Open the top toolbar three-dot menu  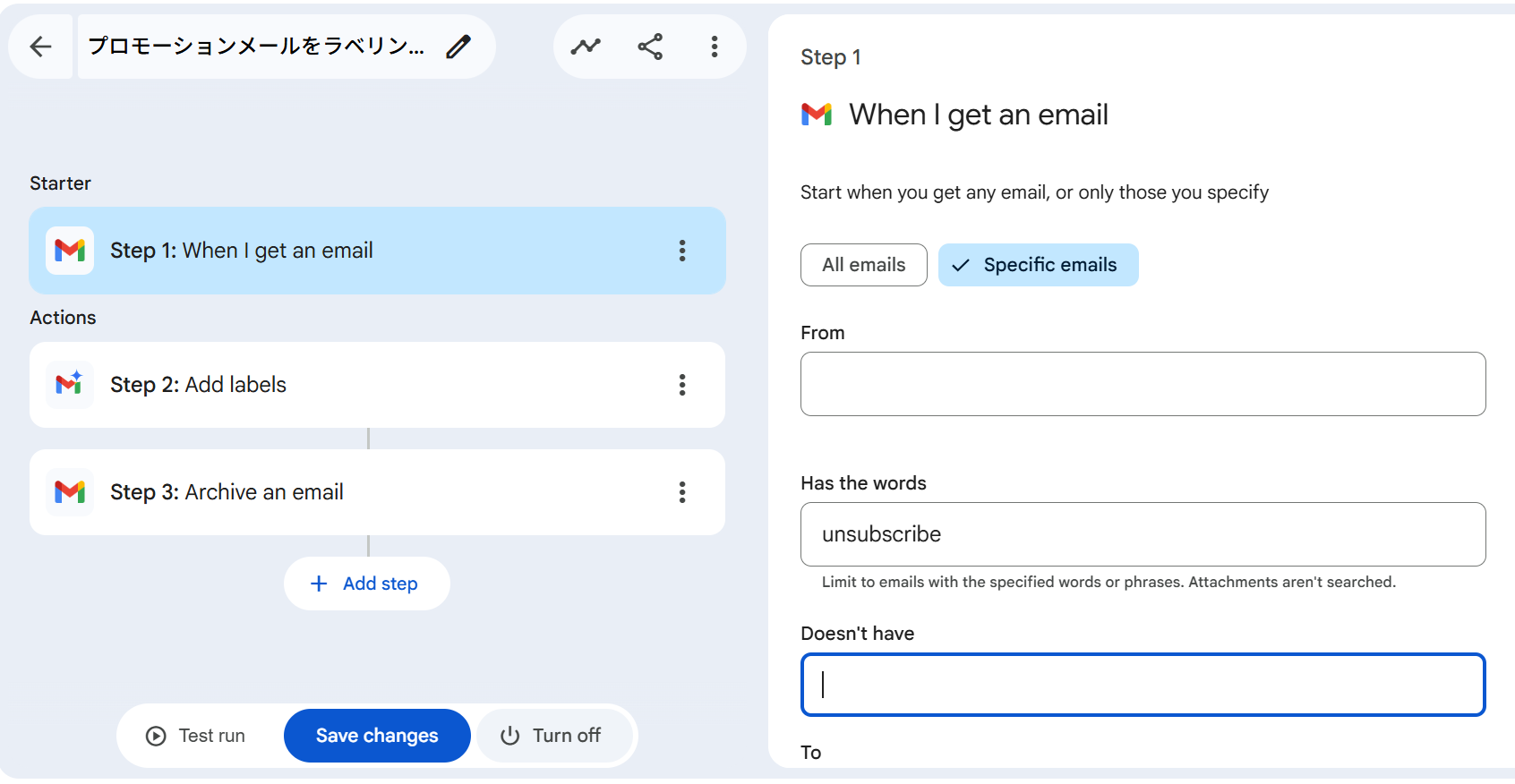click(x=714, y=47)
